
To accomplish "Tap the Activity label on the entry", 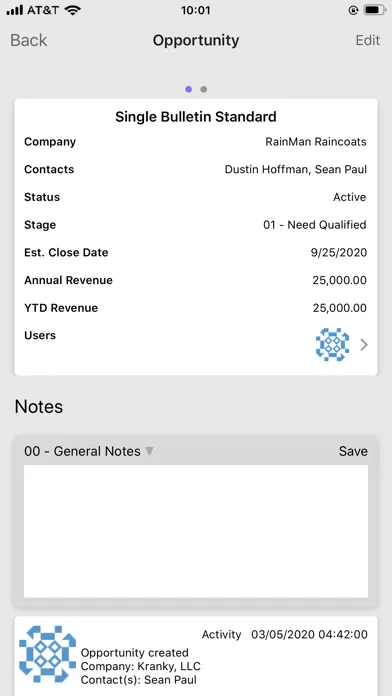I will 221,635.
